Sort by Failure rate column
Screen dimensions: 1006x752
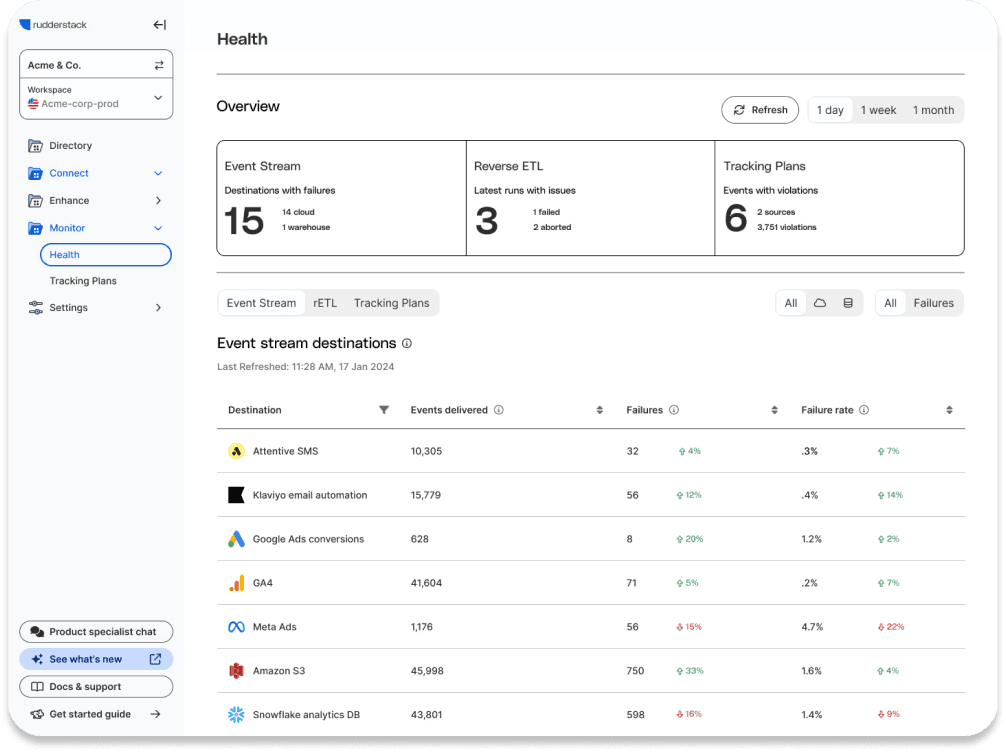[949, 410]
